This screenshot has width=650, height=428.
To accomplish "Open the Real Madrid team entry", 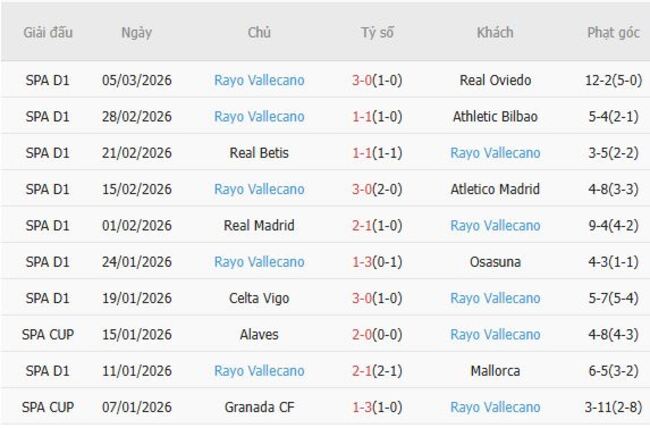I will point(259,225).
